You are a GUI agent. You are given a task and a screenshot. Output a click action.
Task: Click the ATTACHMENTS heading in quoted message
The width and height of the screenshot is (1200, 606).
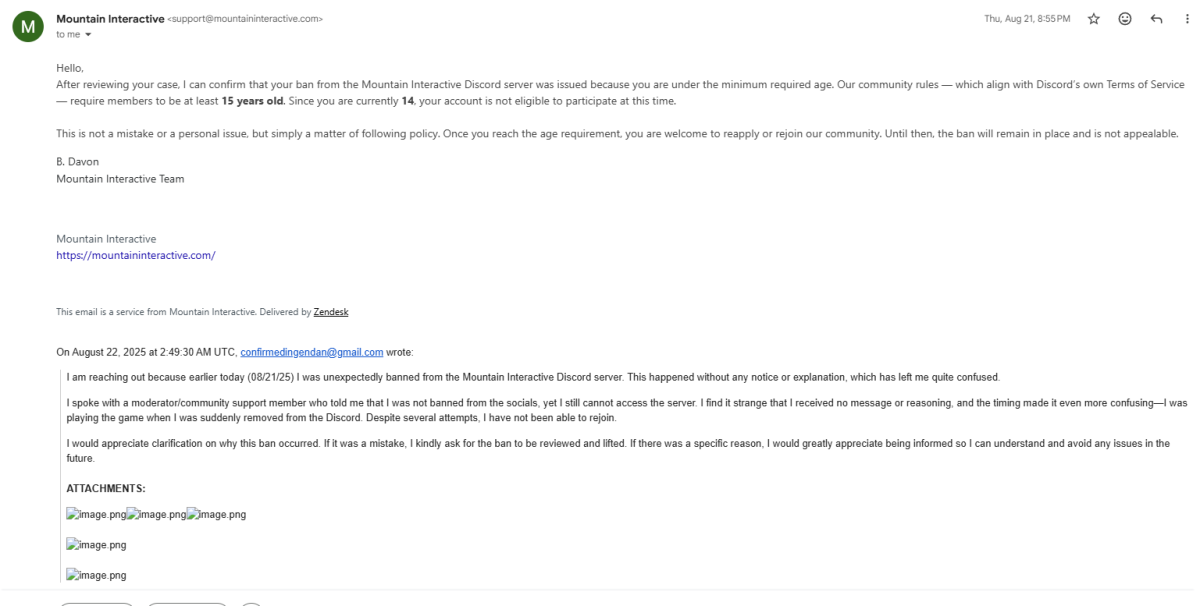pyautogui.click(x=105, y=488)
